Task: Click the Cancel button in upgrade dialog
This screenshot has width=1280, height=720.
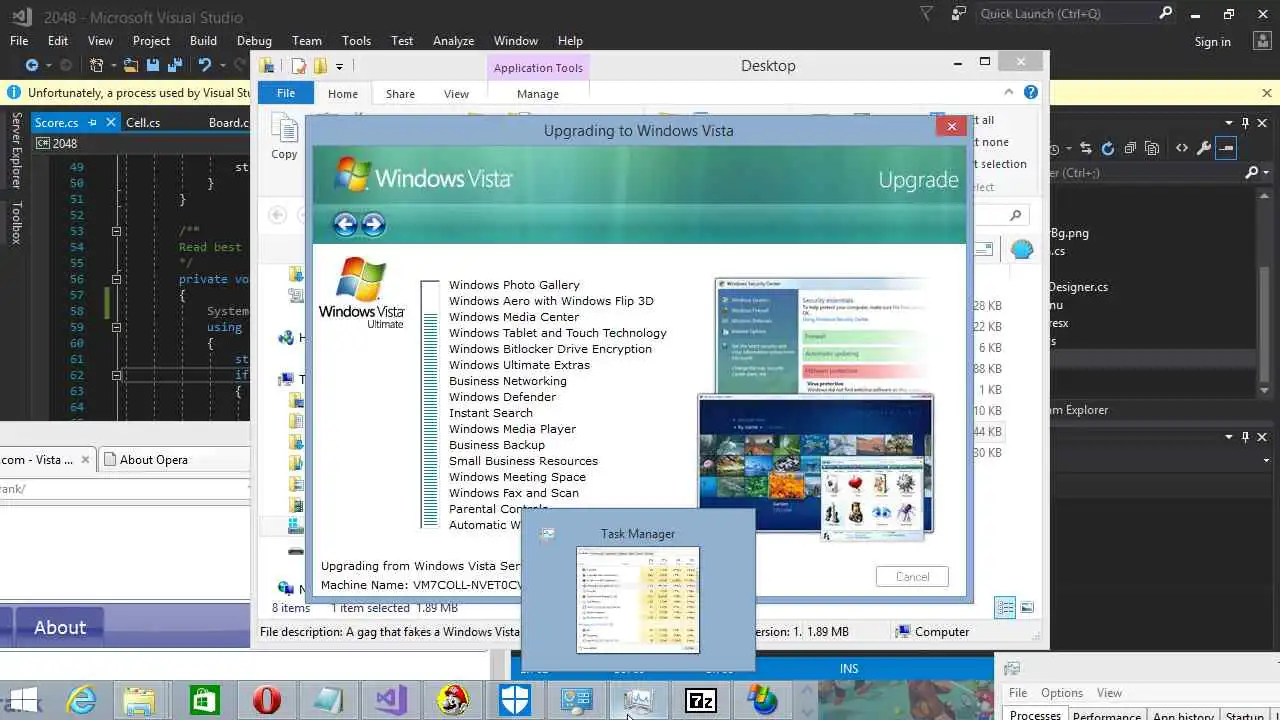Action: (912, 577)
